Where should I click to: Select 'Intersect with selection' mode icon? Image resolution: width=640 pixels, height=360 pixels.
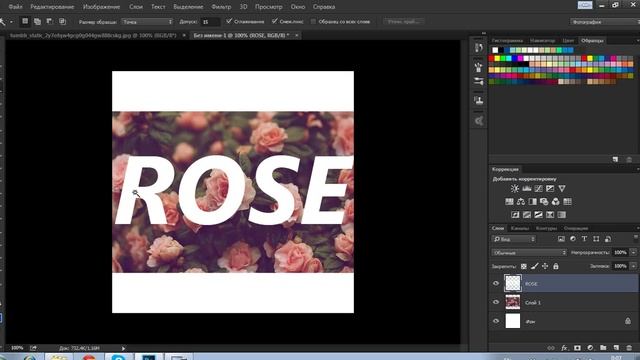click(62, 21)
